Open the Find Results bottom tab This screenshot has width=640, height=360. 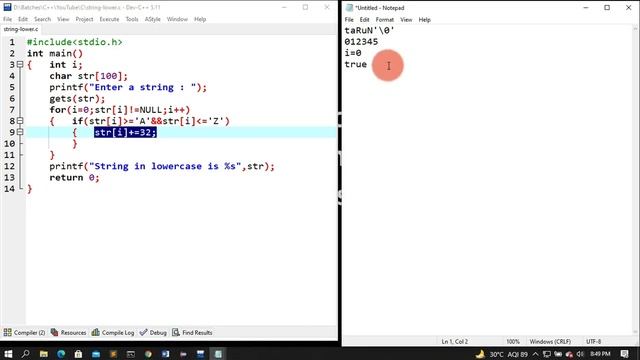[192, 333]
